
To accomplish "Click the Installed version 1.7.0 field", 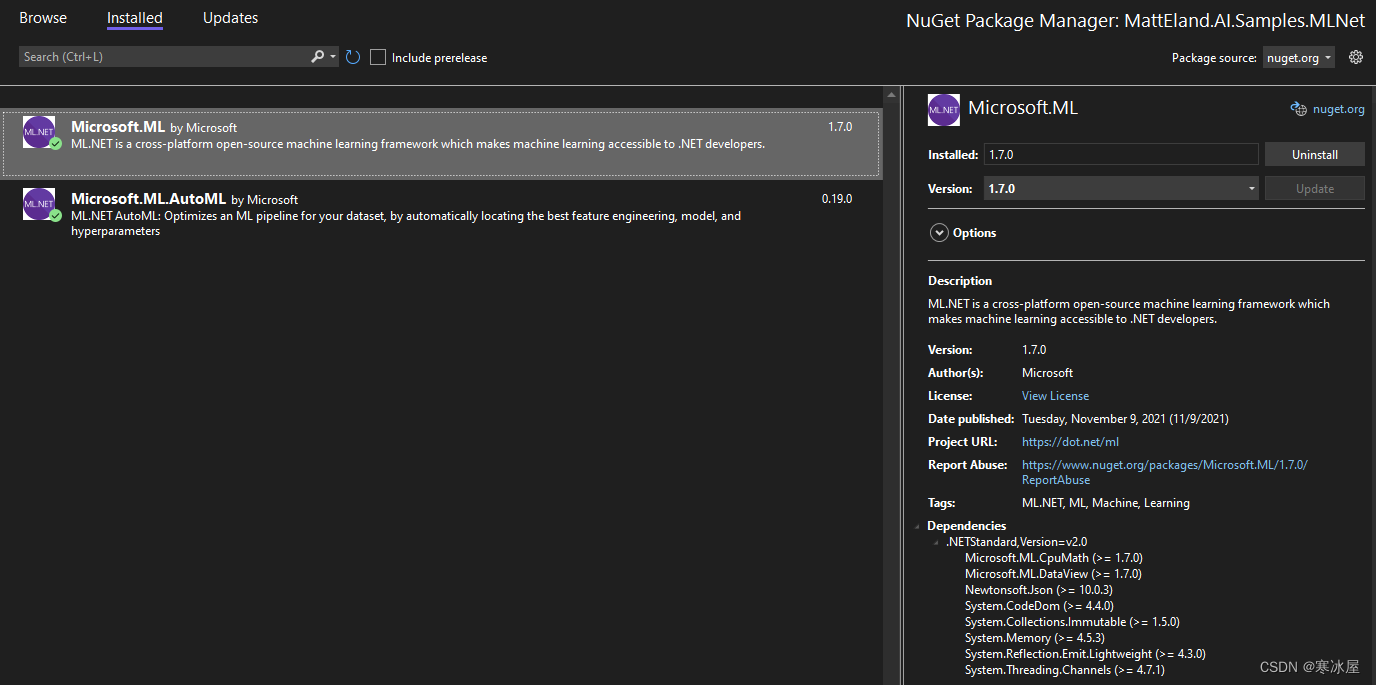I will [1121, 155].
